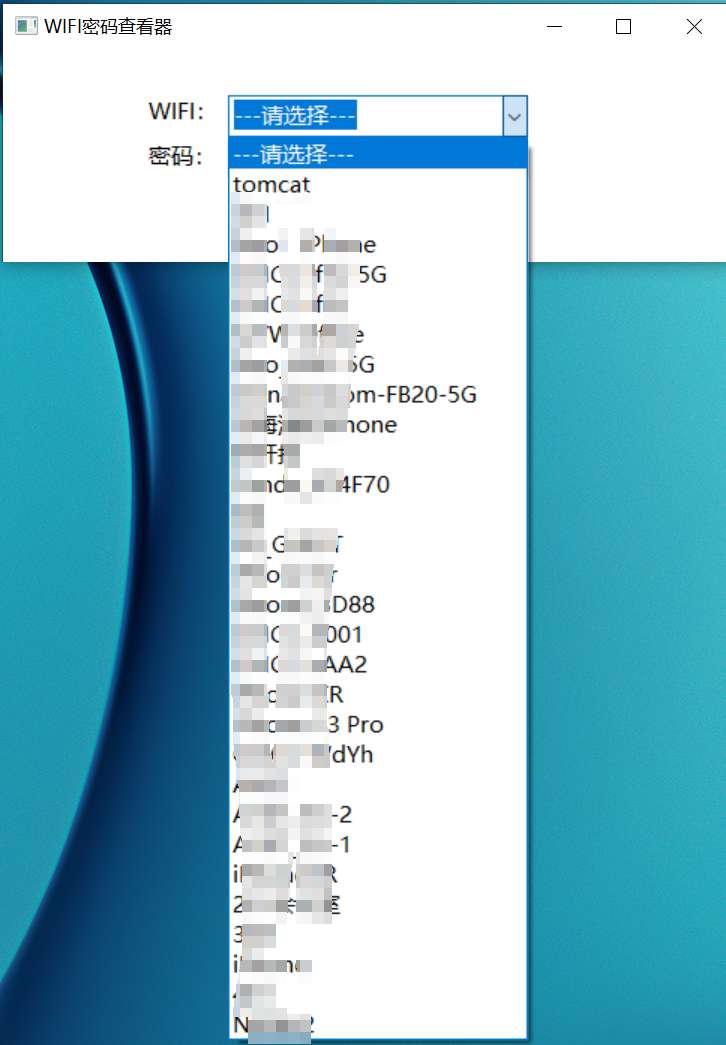Choose the list entry ending in -1
The height and width of the screenshot is (1045, 726).
378,844
